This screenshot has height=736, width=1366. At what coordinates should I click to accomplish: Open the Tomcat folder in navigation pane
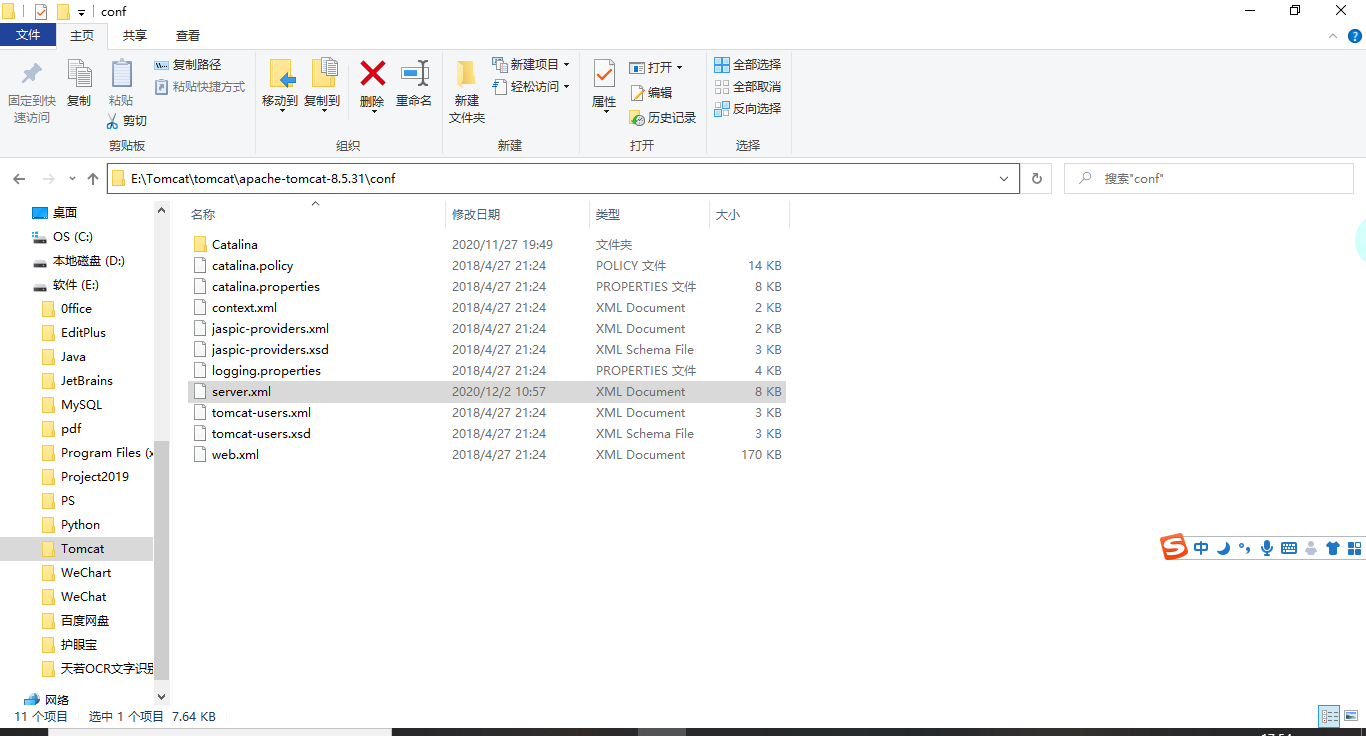(x=77, y=549)
